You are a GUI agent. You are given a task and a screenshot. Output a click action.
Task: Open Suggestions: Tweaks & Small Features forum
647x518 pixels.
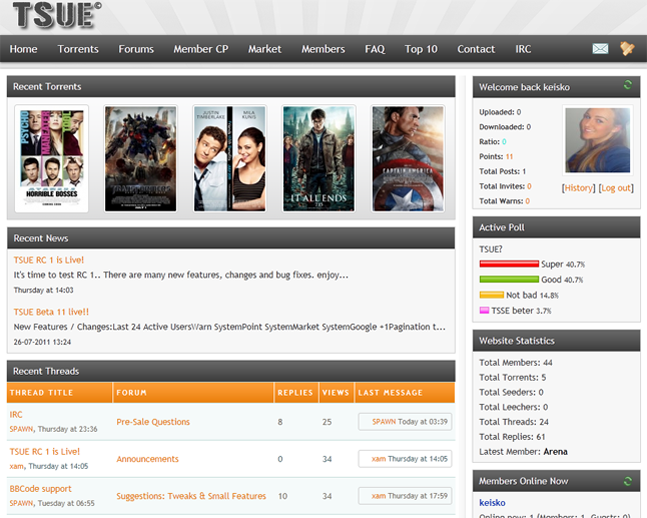click(x=191, y=496)
